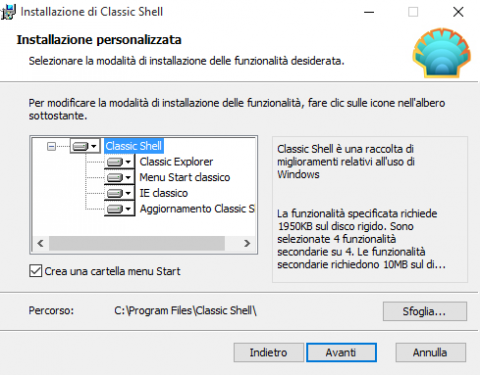Uncheck Crea una cartella menu Start
Screen dimensions: 480x375
pyautogui.click(x=36, y=271)
